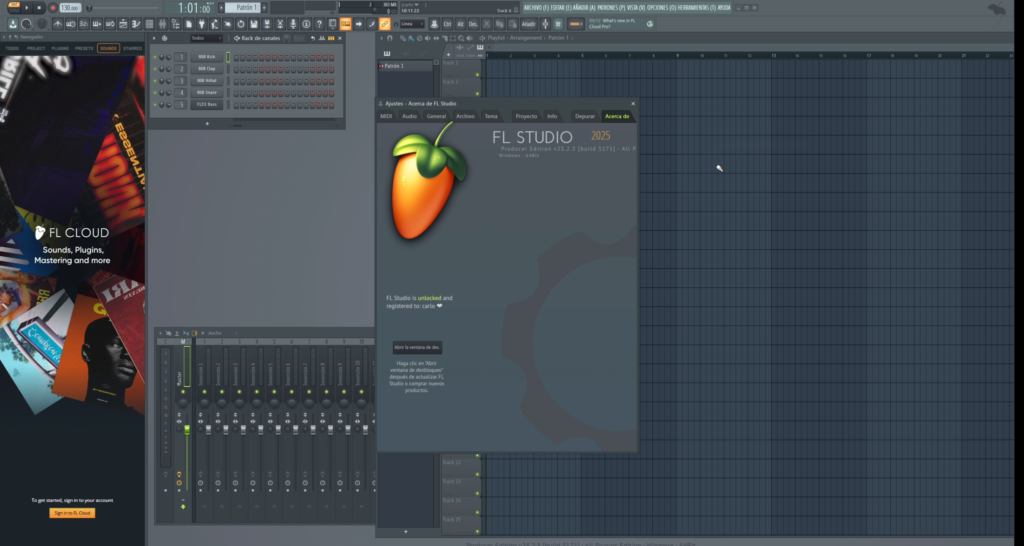Click the plus button next to Patrón 1

264,8
